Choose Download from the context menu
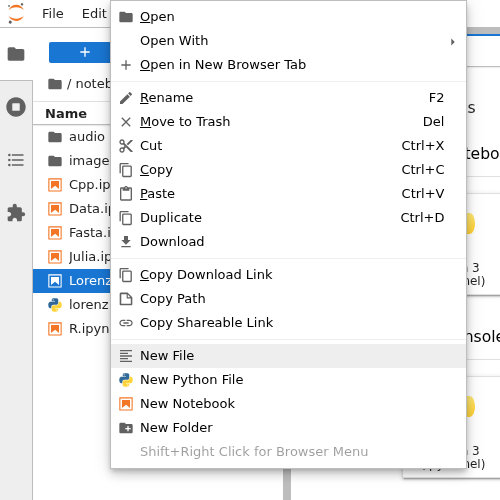Image resolution: width=500 pixels, height=500 pixels. 288,242
